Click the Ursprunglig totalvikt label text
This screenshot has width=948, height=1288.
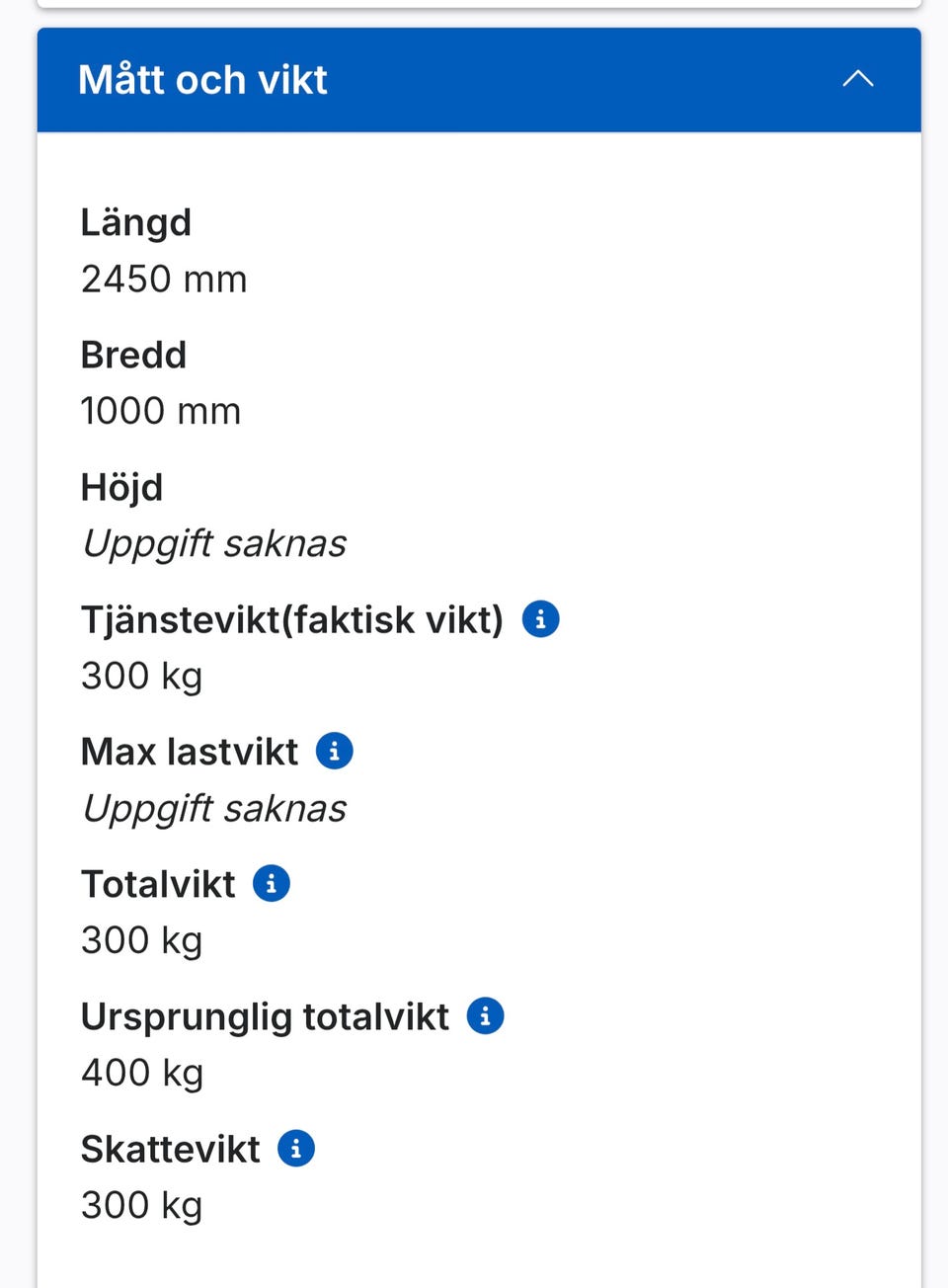click(265, 1017)
